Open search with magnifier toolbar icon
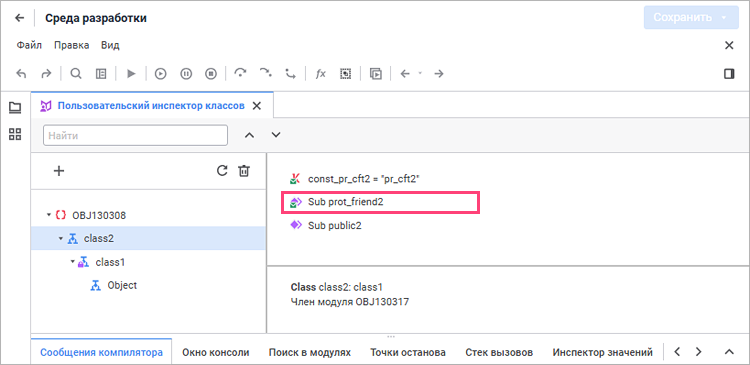The image size is (750, 365). click(76, 74)
